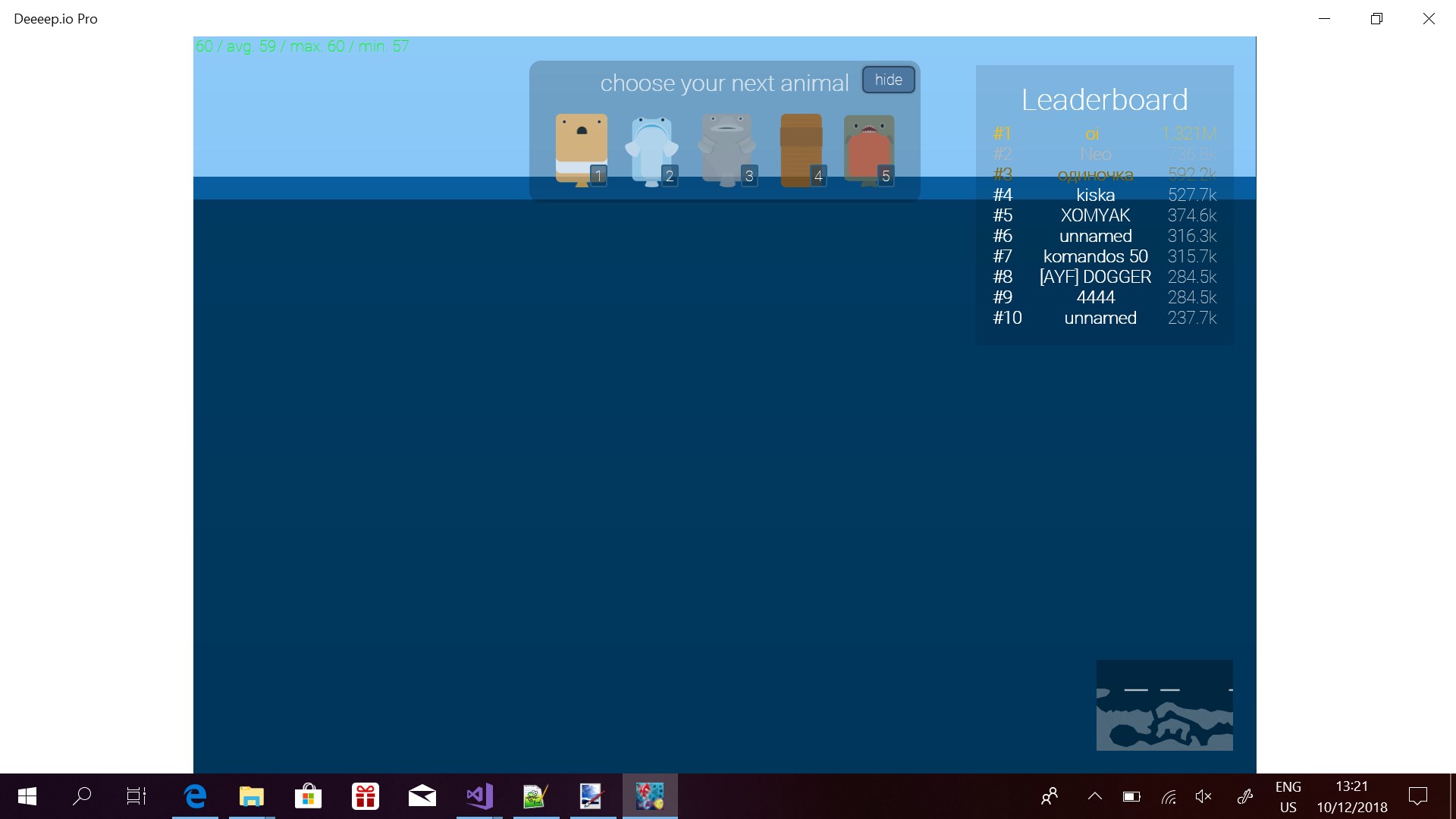Open Visual Studio from the taskbar
1456x819 pixels.
click(x=479, y=796)
